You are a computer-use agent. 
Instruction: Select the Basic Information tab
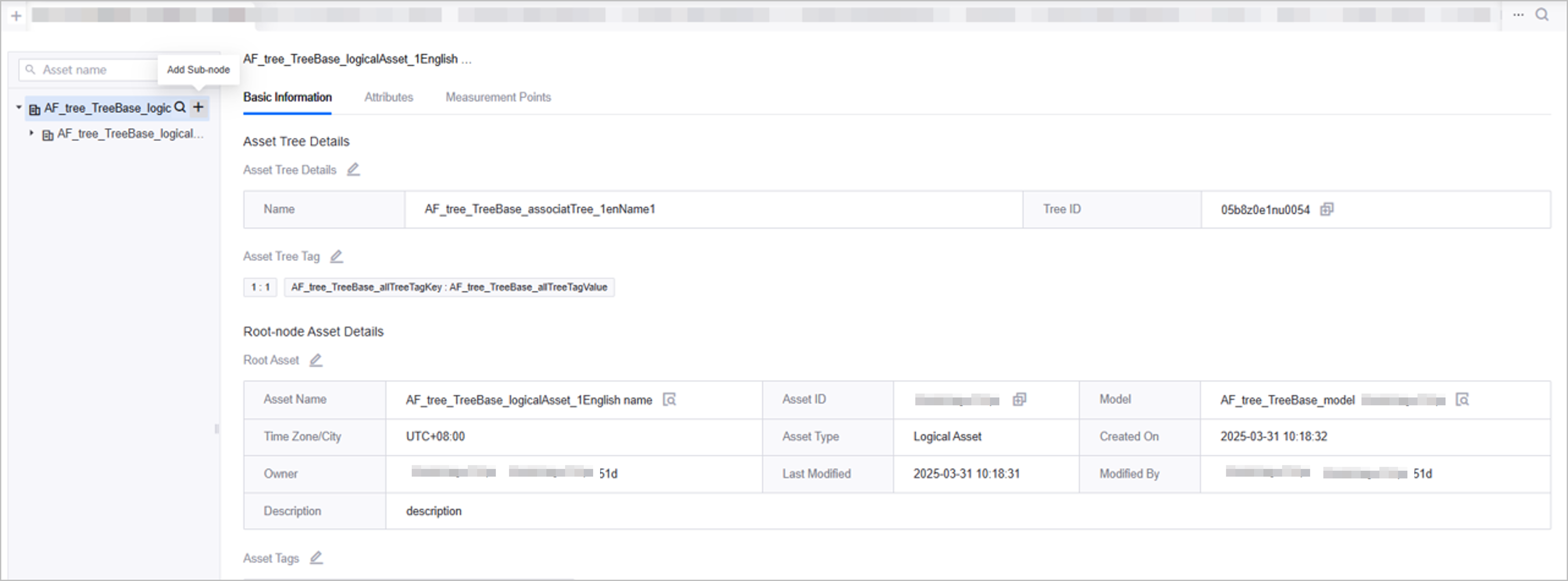point(287,97)
